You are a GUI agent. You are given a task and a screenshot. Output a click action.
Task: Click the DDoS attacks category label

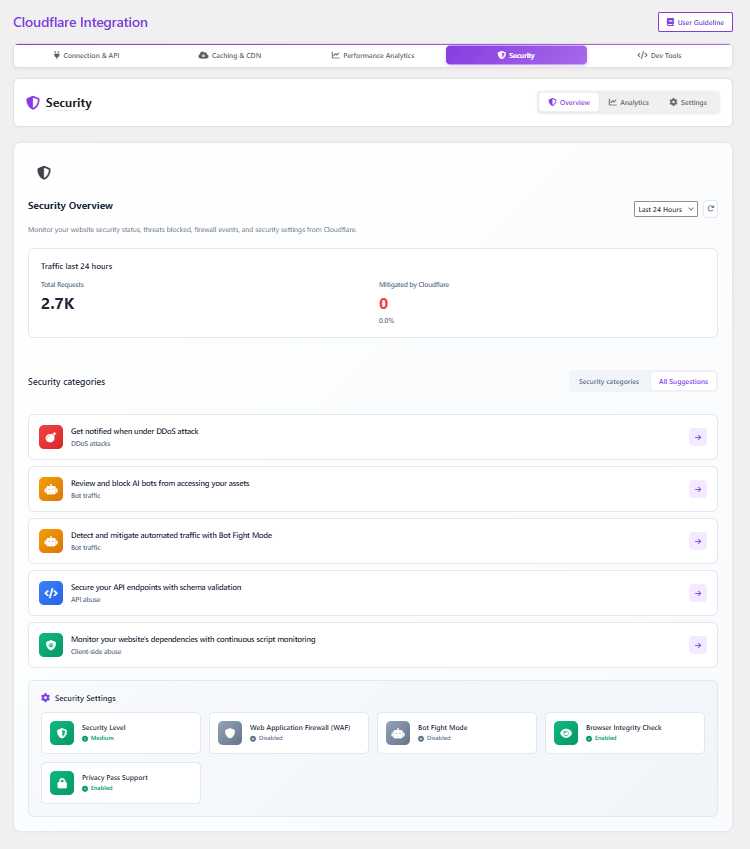[x=90, y=443]
